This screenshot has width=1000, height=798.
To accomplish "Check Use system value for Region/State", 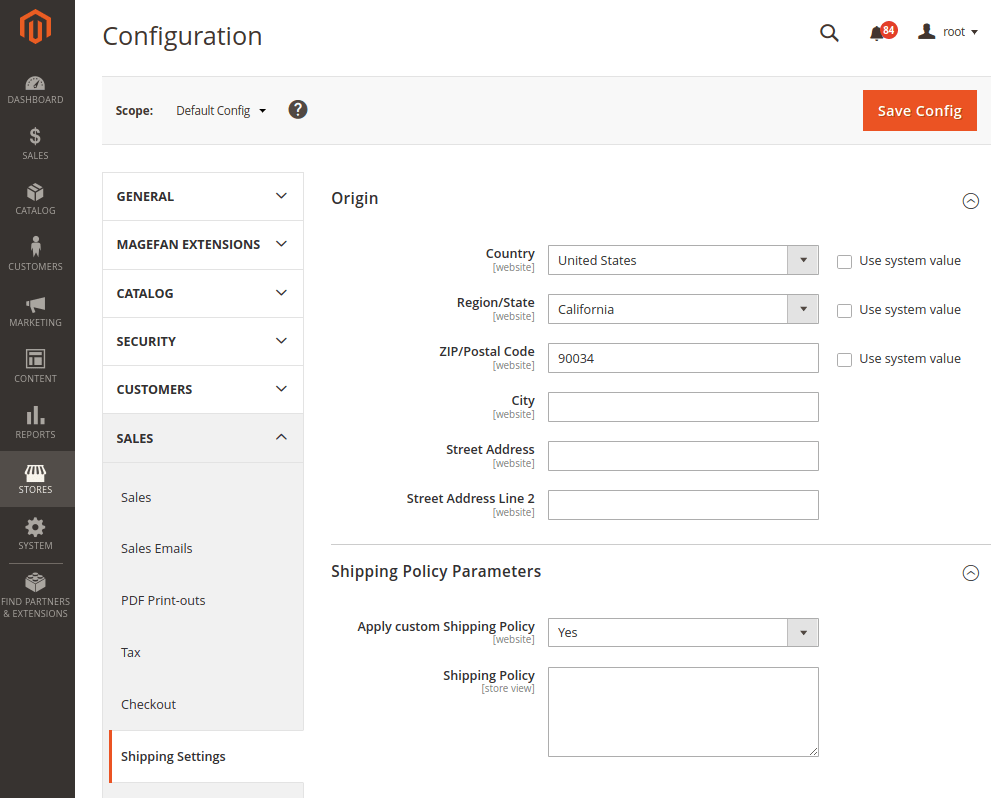I will click(845, 311).
